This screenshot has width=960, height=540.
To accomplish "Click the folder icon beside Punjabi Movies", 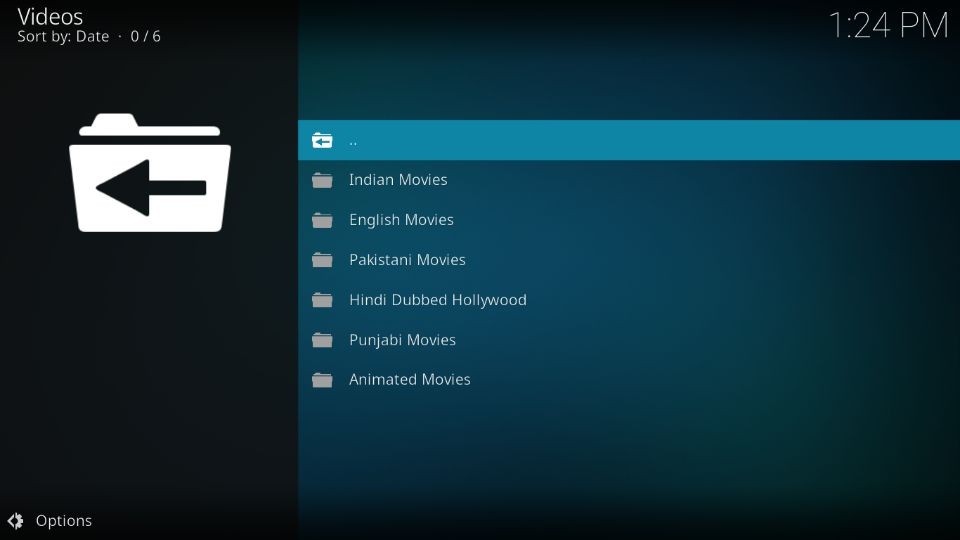I will [x=322, y=340].
